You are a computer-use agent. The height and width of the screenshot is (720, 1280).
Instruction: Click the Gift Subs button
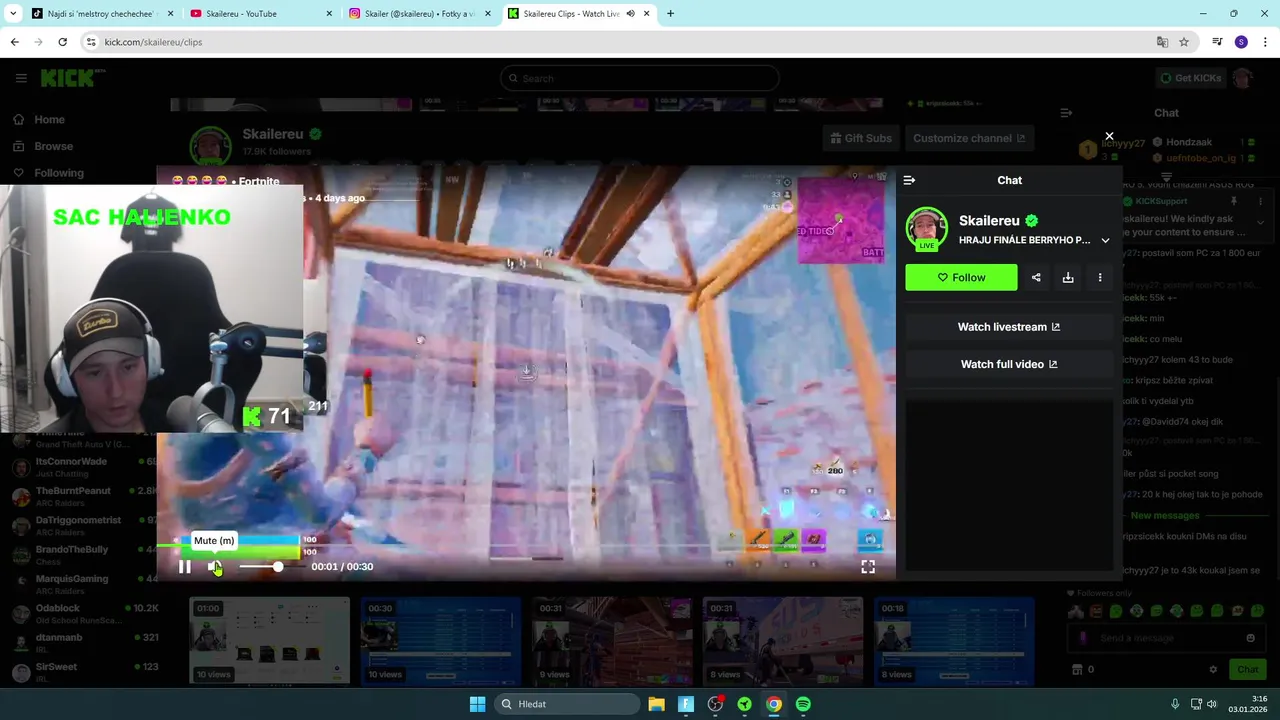click(x=861, y=138)
